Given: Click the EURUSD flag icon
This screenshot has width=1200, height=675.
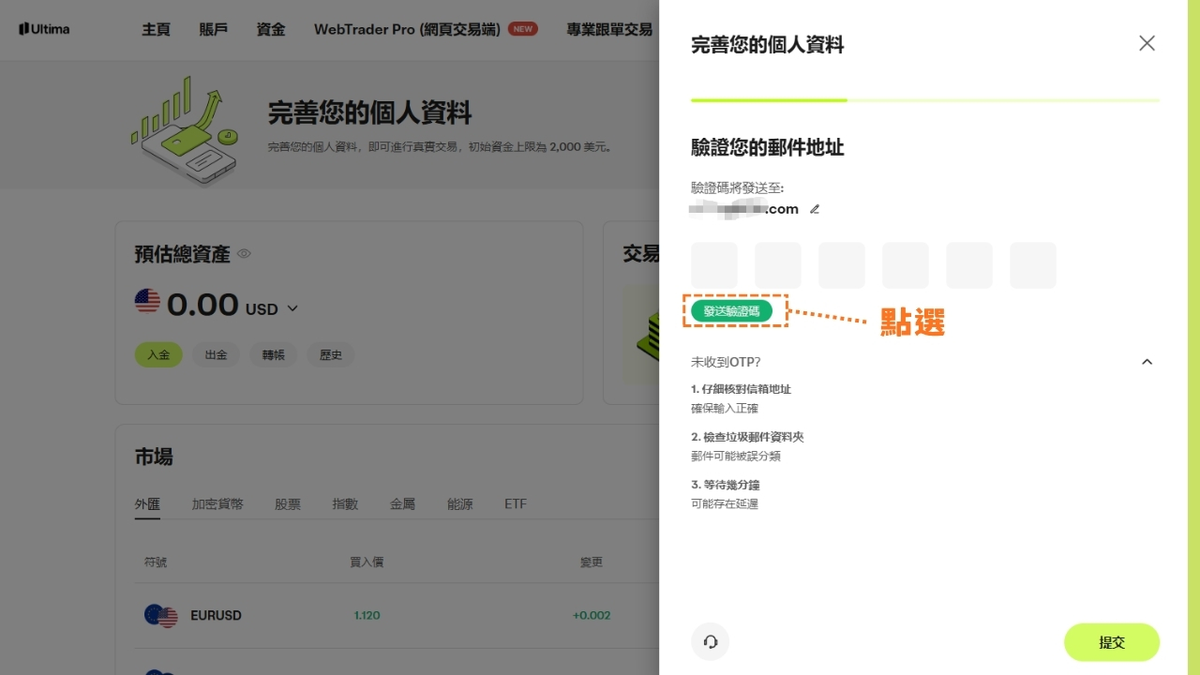Looking at the screenshot, I should (160, 616).
